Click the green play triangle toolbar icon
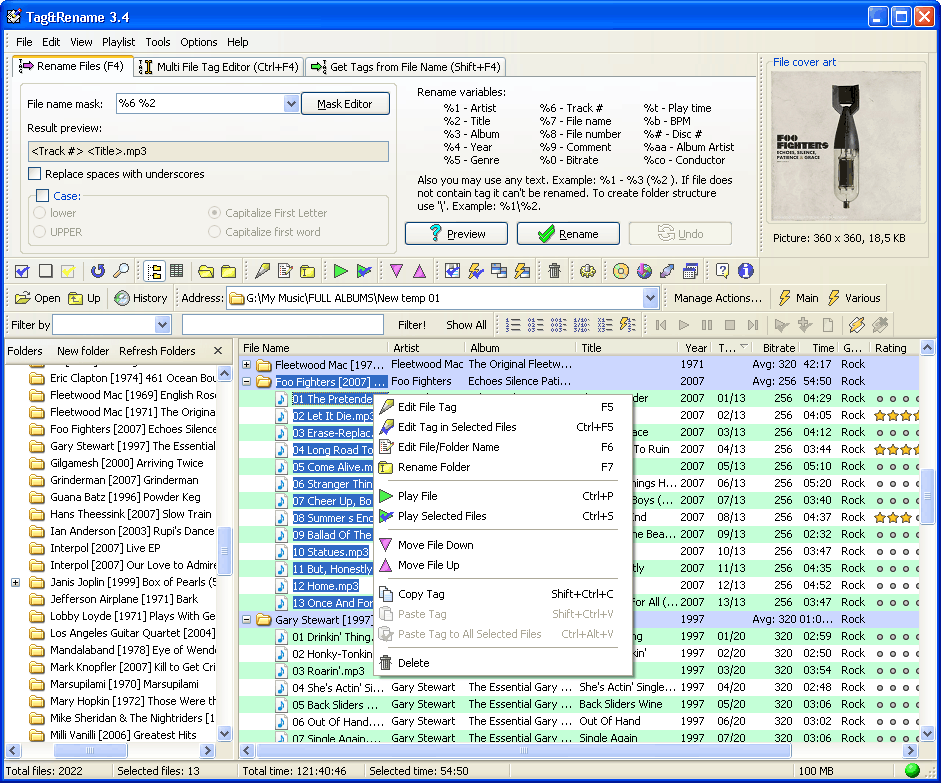Screen dimensions: 941x783 click(x=341, y=271)
